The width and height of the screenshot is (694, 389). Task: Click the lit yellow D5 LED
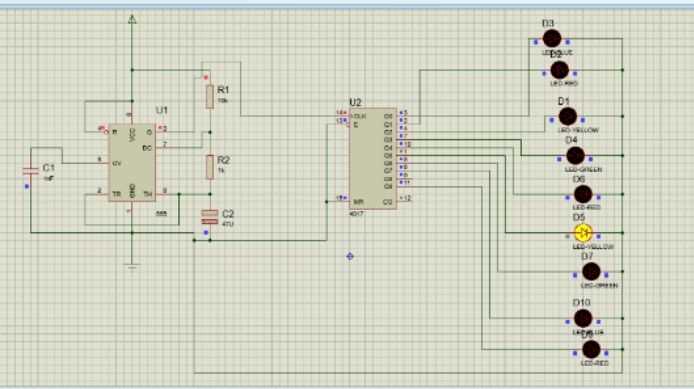[x=583, y=233]
